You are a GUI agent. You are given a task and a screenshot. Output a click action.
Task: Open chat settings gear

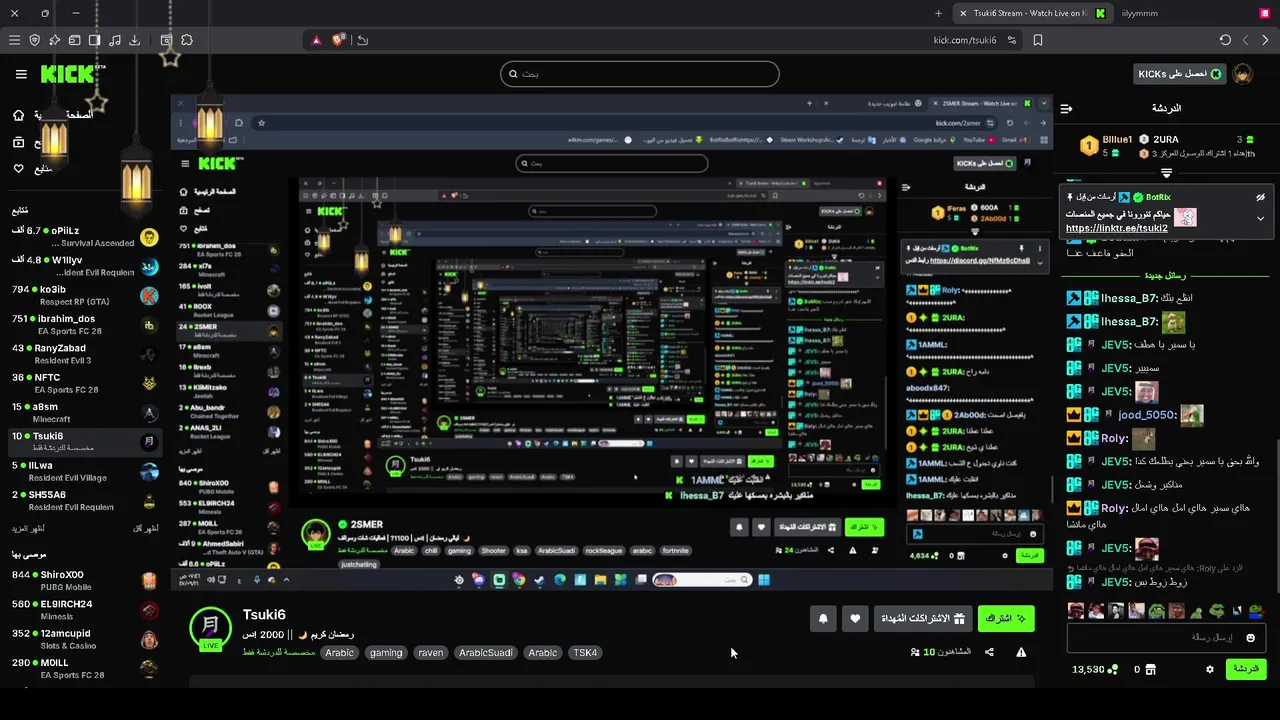[1210, 669]
